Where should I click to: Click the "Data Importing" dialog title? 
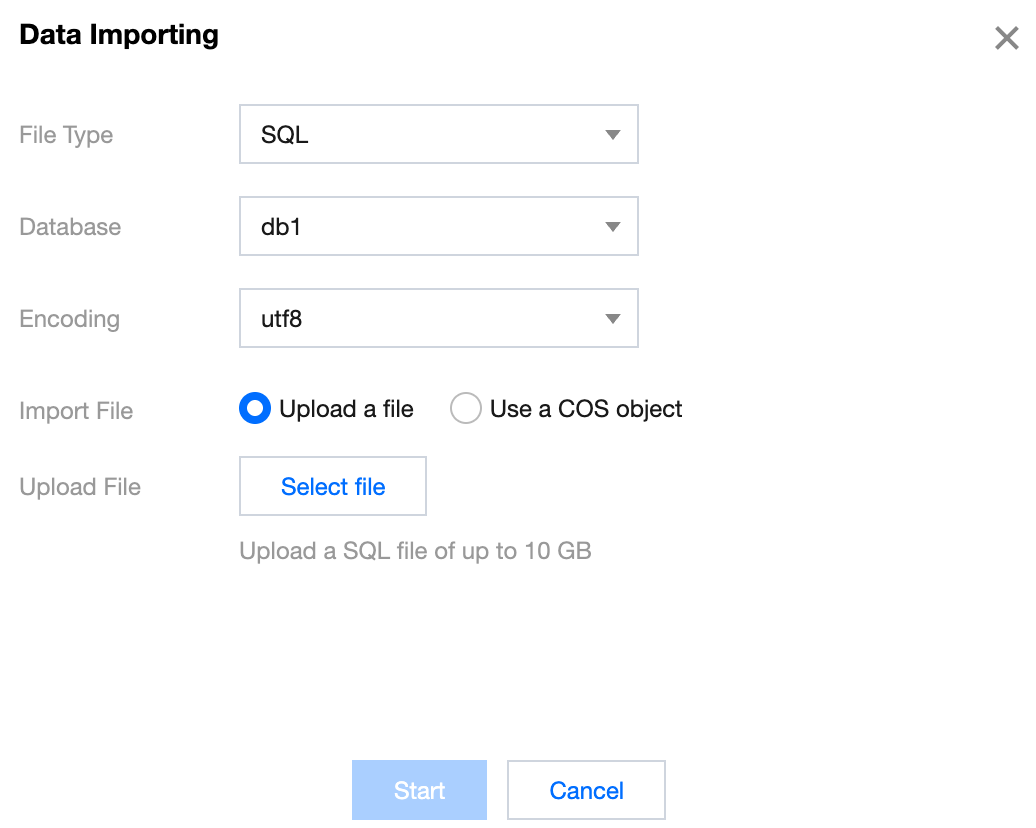point(119,35)
